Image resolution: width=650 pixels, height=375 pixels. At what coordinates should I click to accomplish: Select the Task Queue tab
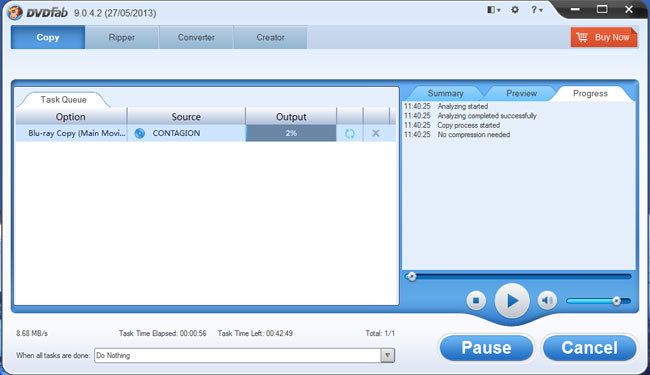63,99
